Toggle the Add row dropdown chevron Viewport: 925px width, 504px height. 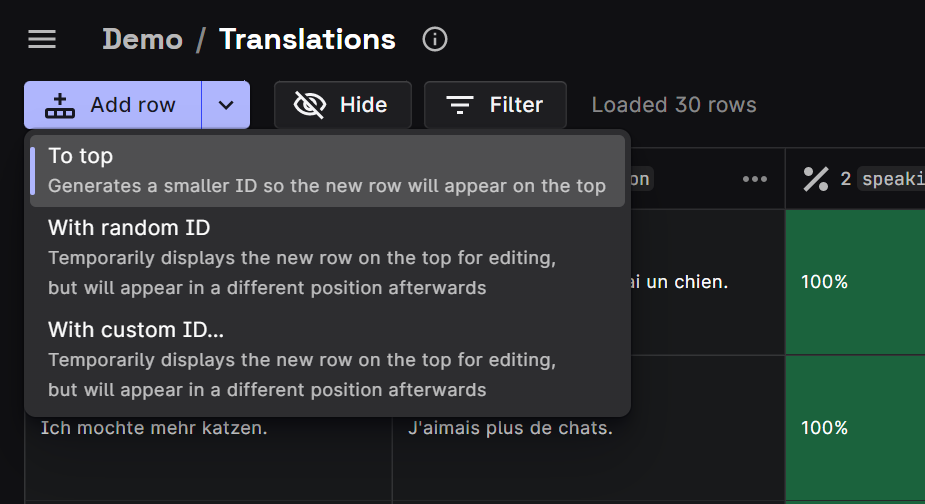click(226, 105)
